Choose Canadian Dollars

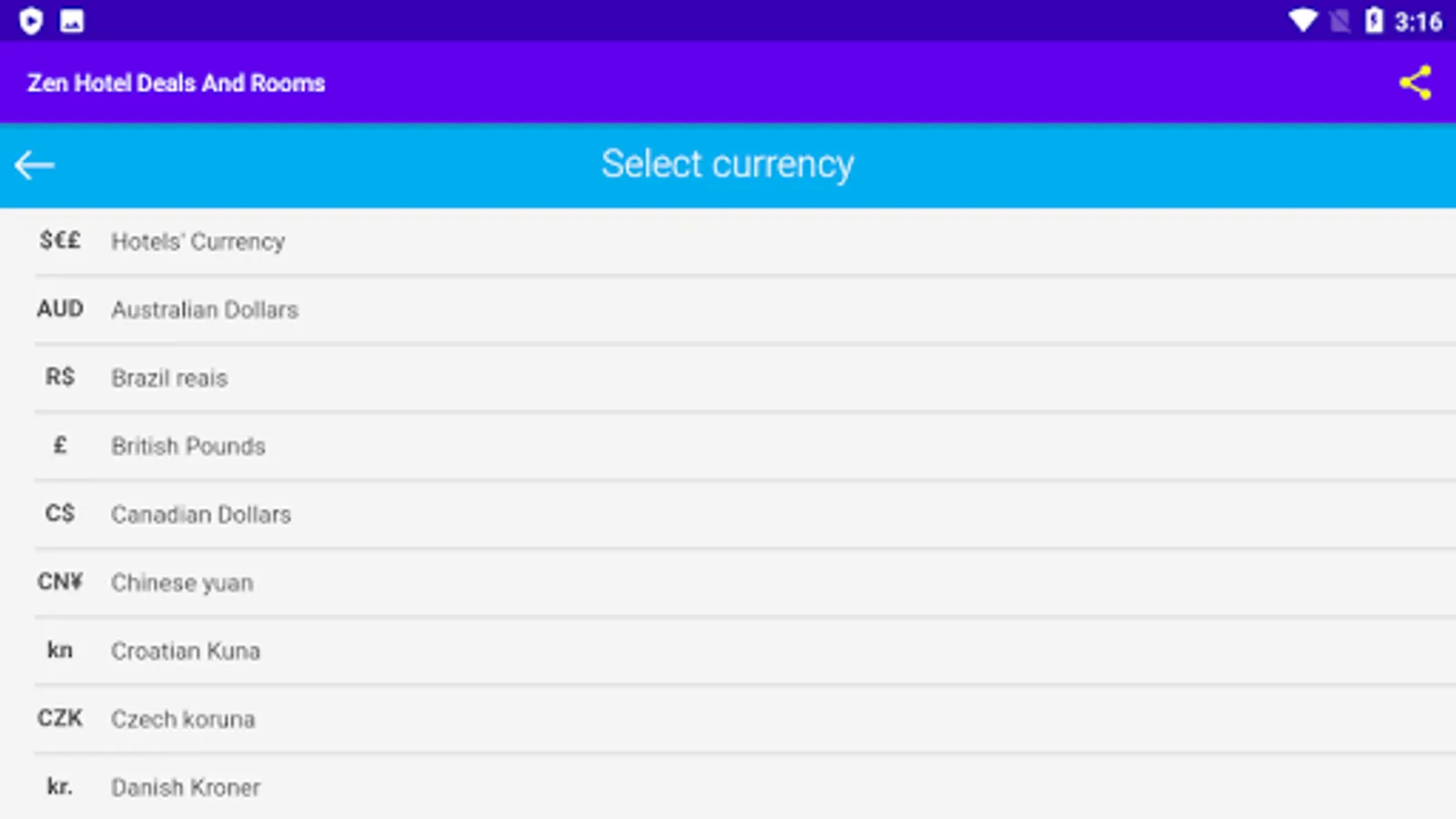(x=201, y=514)
